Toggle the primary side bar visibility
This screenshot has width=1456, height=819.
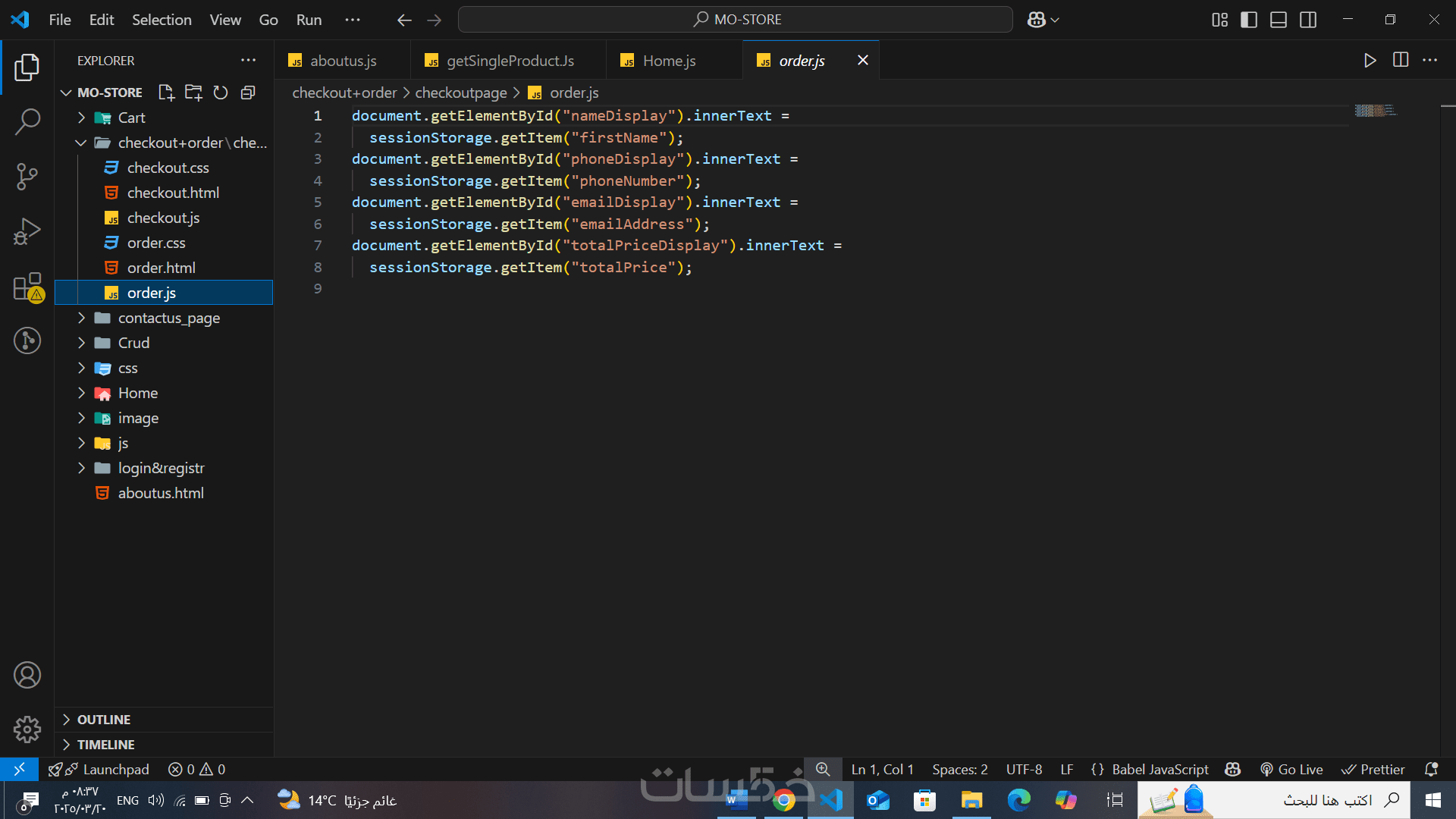1249,20
